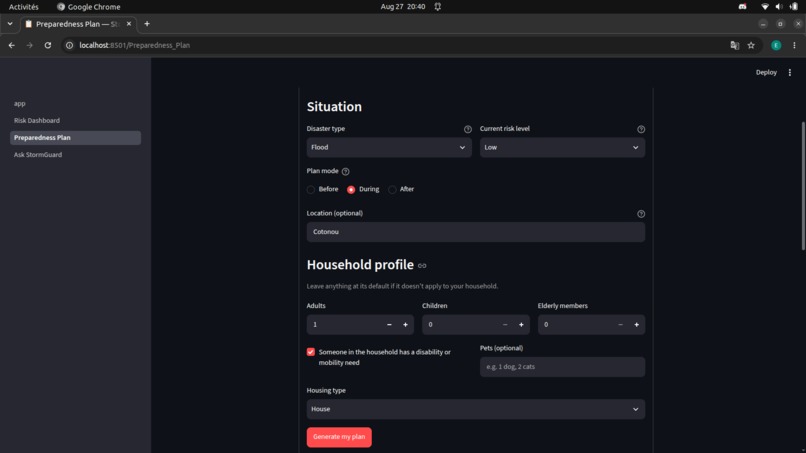Click the minus button for Children
Screen dimensions: 806x453
(x=505, y=324)
